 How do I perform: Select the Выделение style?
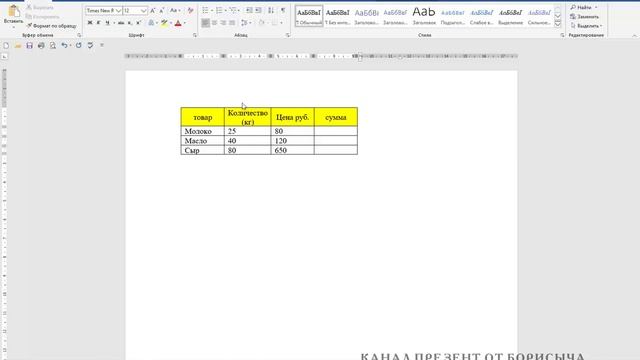pos(511,16)
